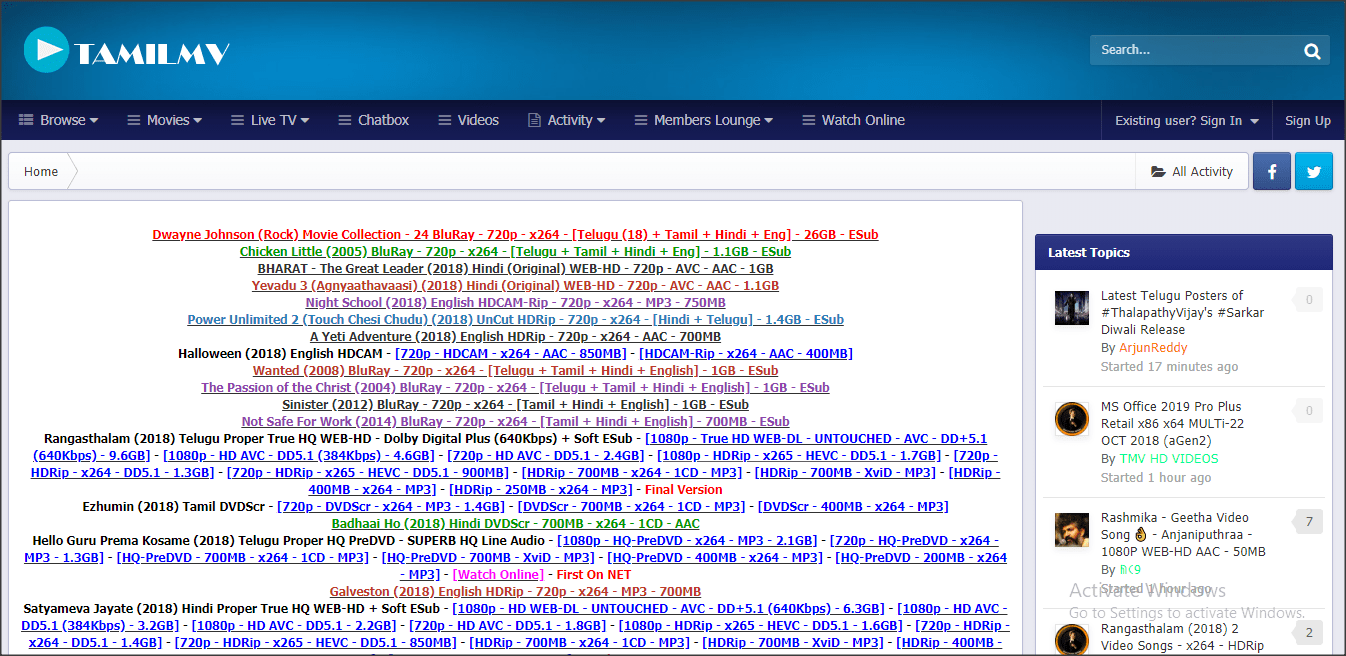Image resolution: width=1346 pixels, height=656 pixels.
Task: Open the Activity menu dropdown
Action: pos(567,120)
